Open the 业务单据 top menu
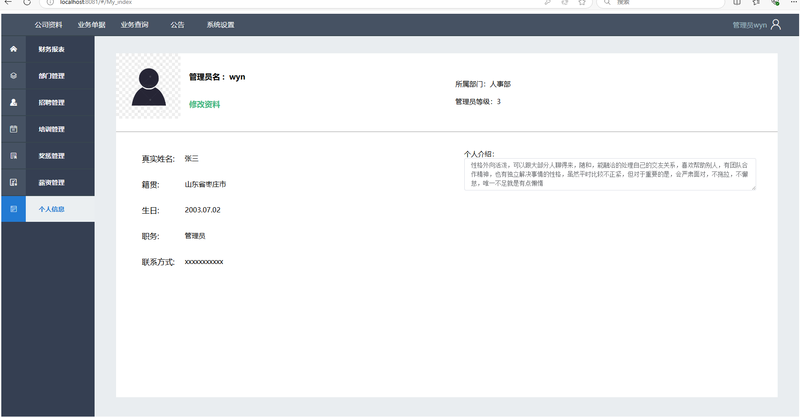The height and width of the screenshot is (417, 800). pyautogui.click(x=91, y=24)
